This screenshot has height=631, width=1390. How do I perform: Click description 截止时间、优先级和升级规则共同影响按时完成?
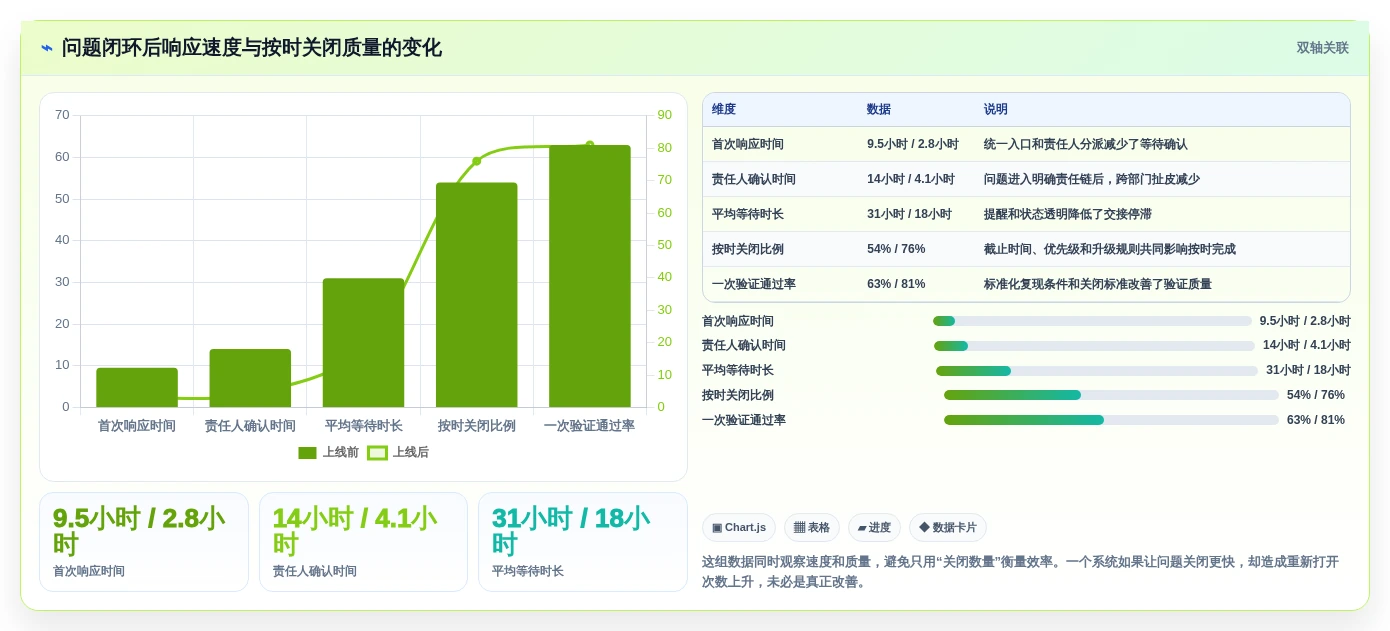click(x=1110, y=249)
